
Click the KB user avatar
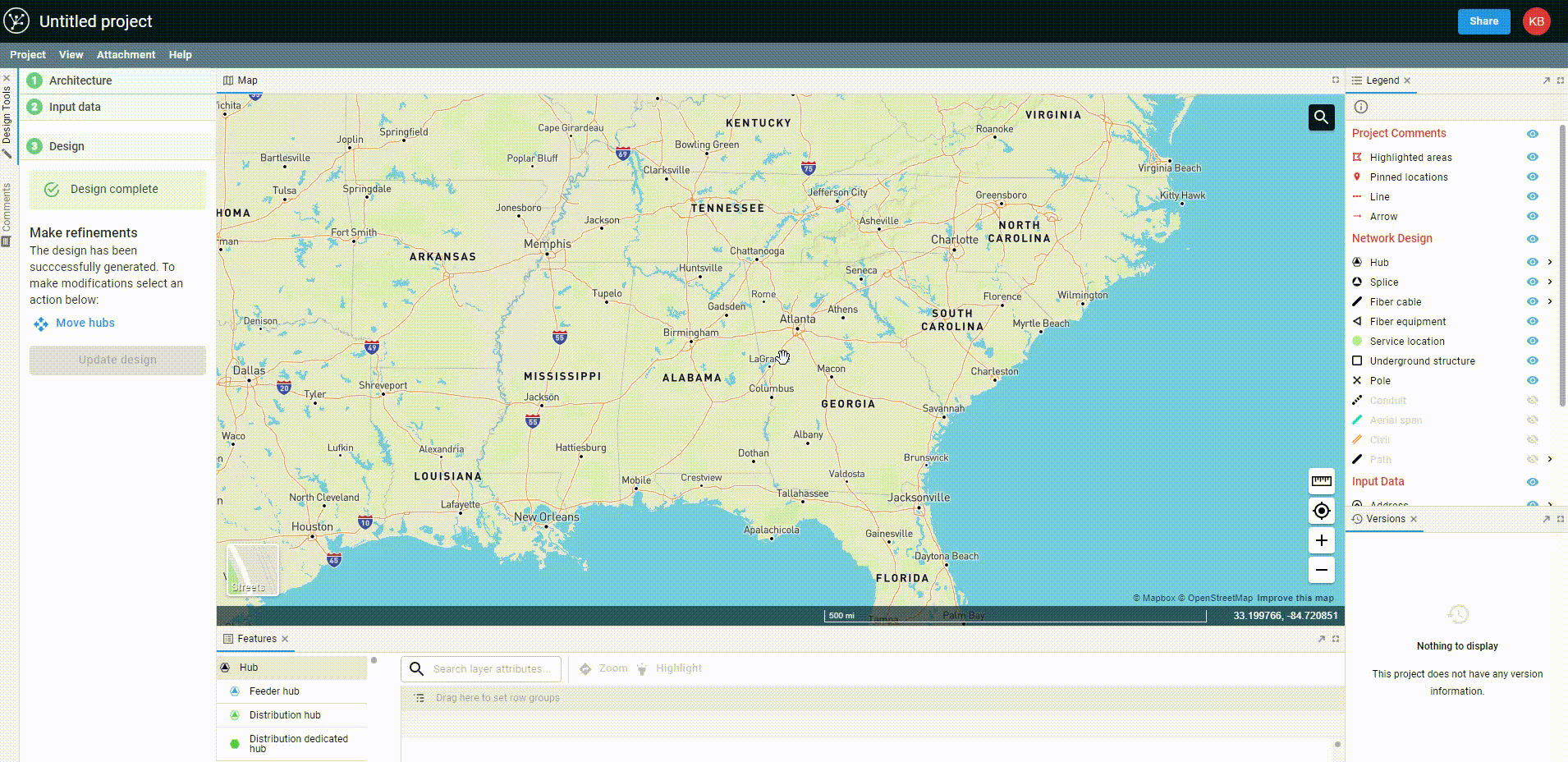(1536, 21)
